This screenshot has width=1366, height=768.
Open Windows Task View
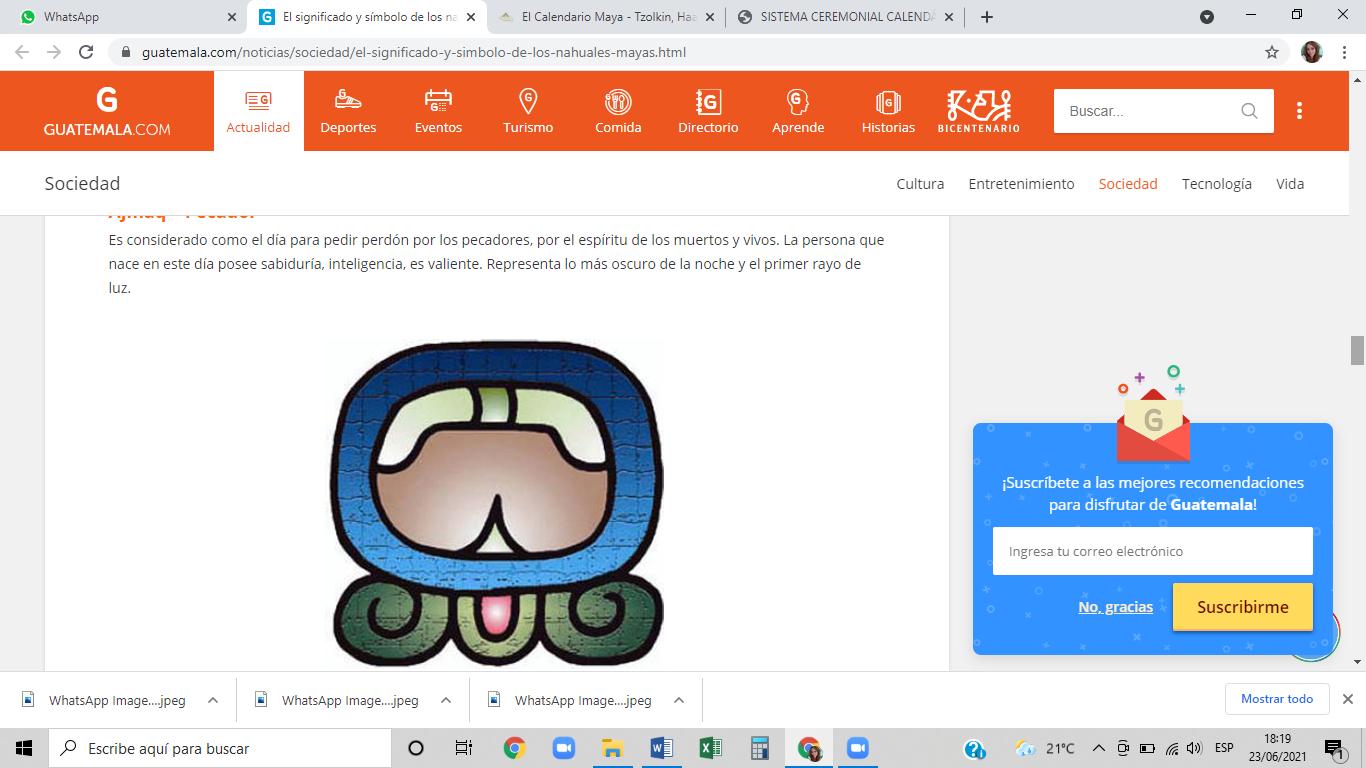tap(464, 748)
